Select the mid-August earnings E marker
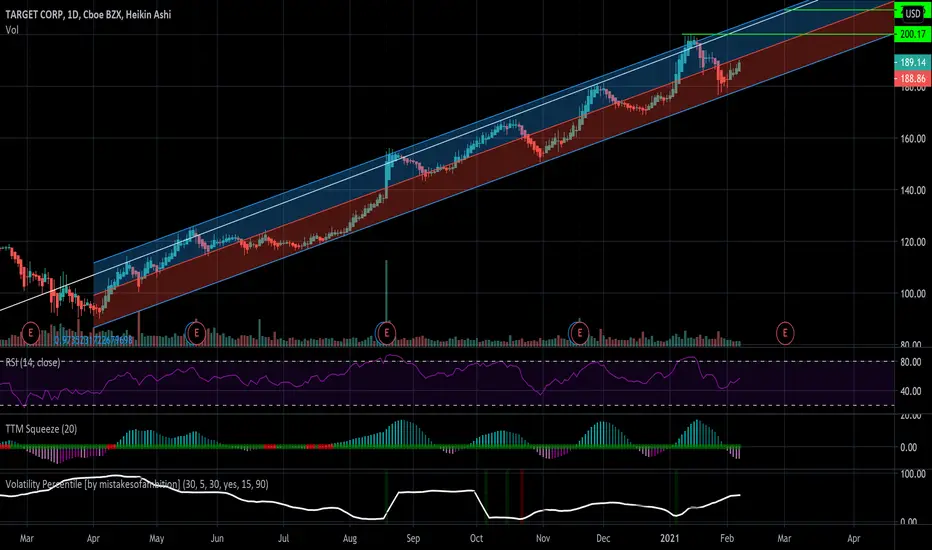 386,334
